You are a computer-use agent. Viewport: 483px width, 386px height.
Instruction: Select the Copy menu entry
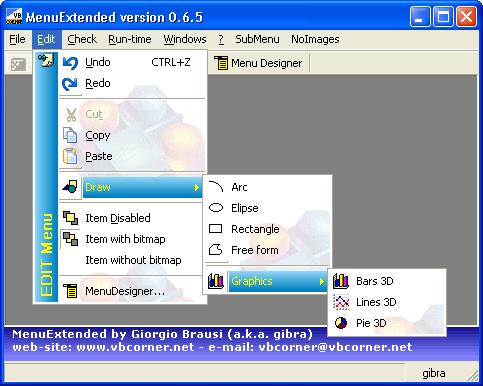pyautogui.click(x=132, y=135)
